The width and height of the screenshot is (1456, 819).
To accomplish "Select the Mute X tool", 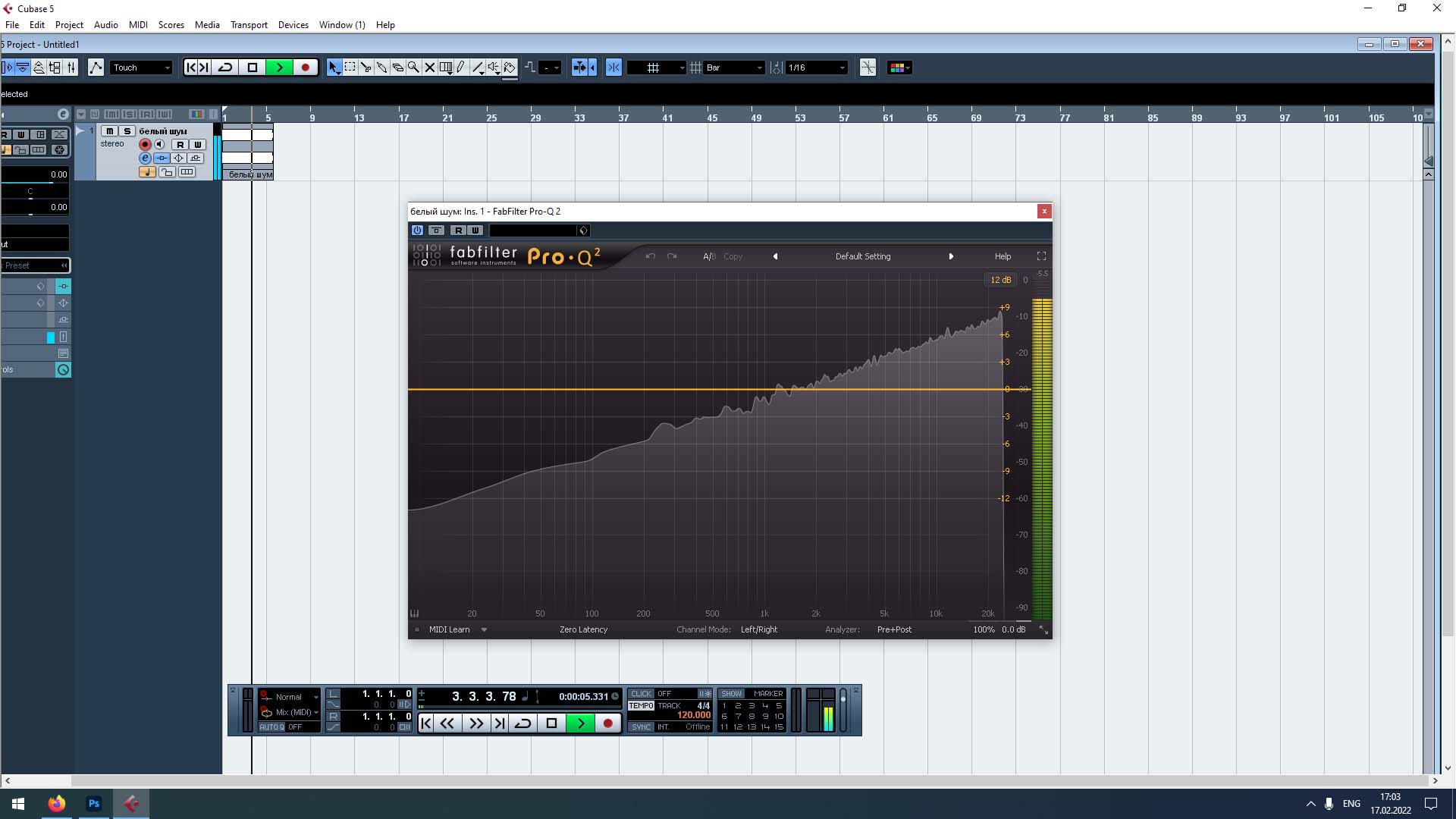I will point(429,67).
